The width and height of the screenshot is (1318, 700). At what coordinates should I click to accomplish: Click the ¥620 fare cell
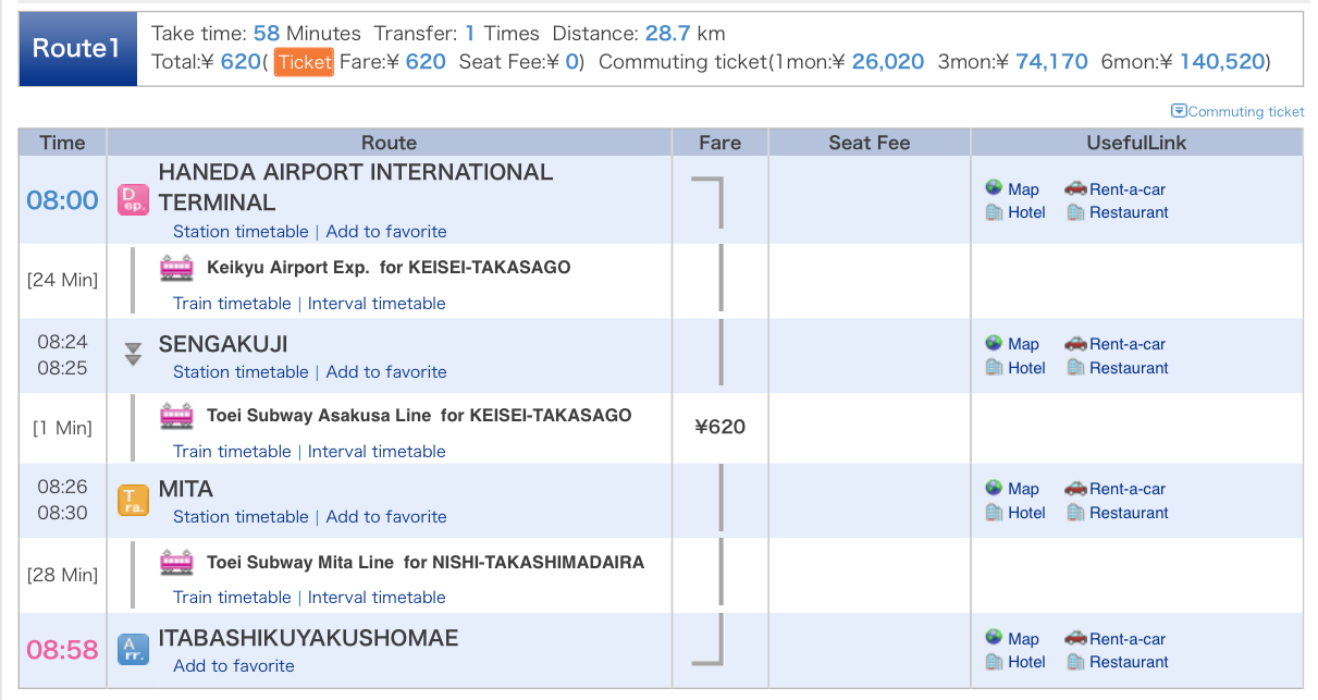tap(720, 427)
